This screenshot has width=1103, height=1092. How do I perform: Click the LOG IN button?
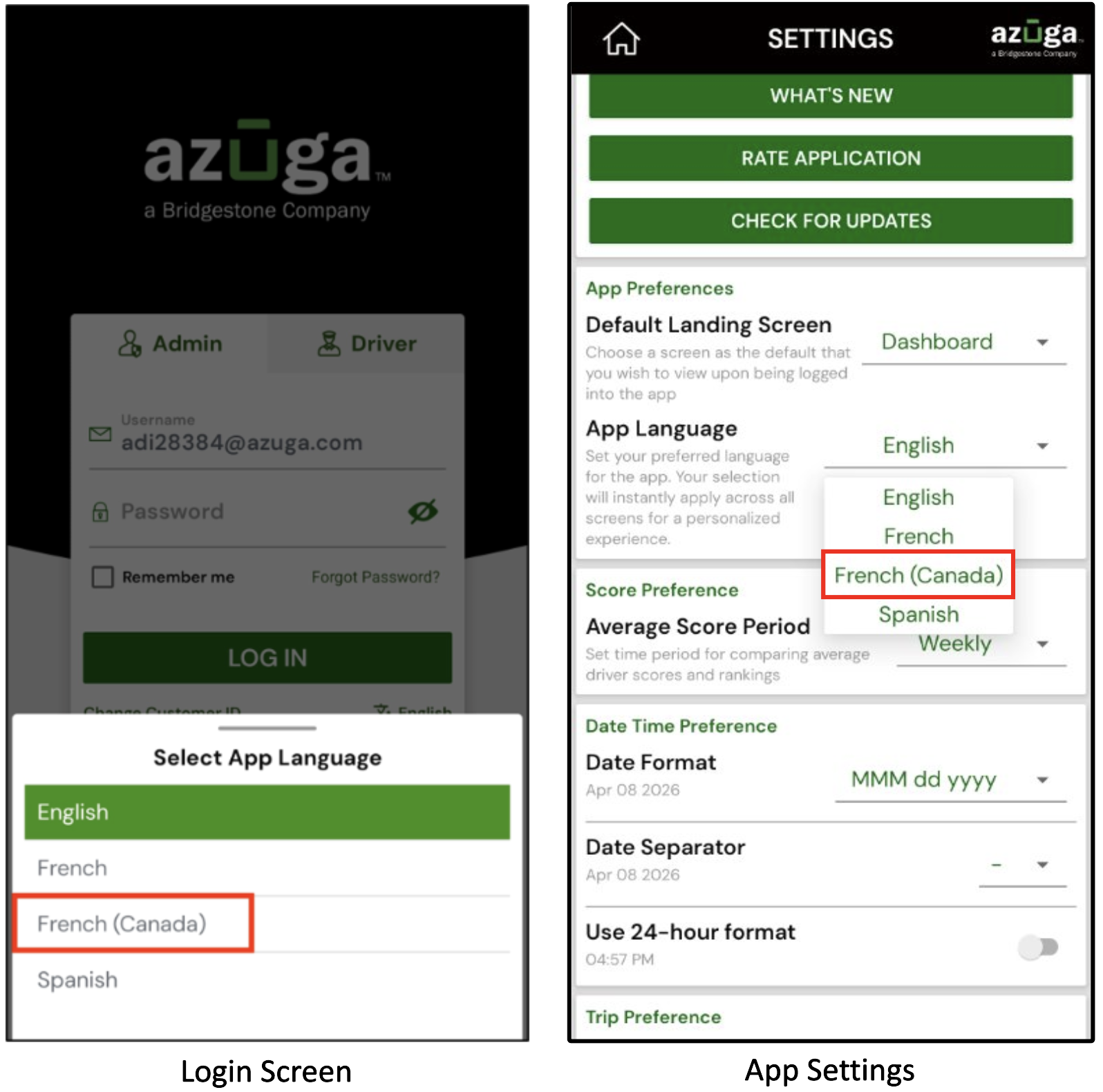[267, 658]
